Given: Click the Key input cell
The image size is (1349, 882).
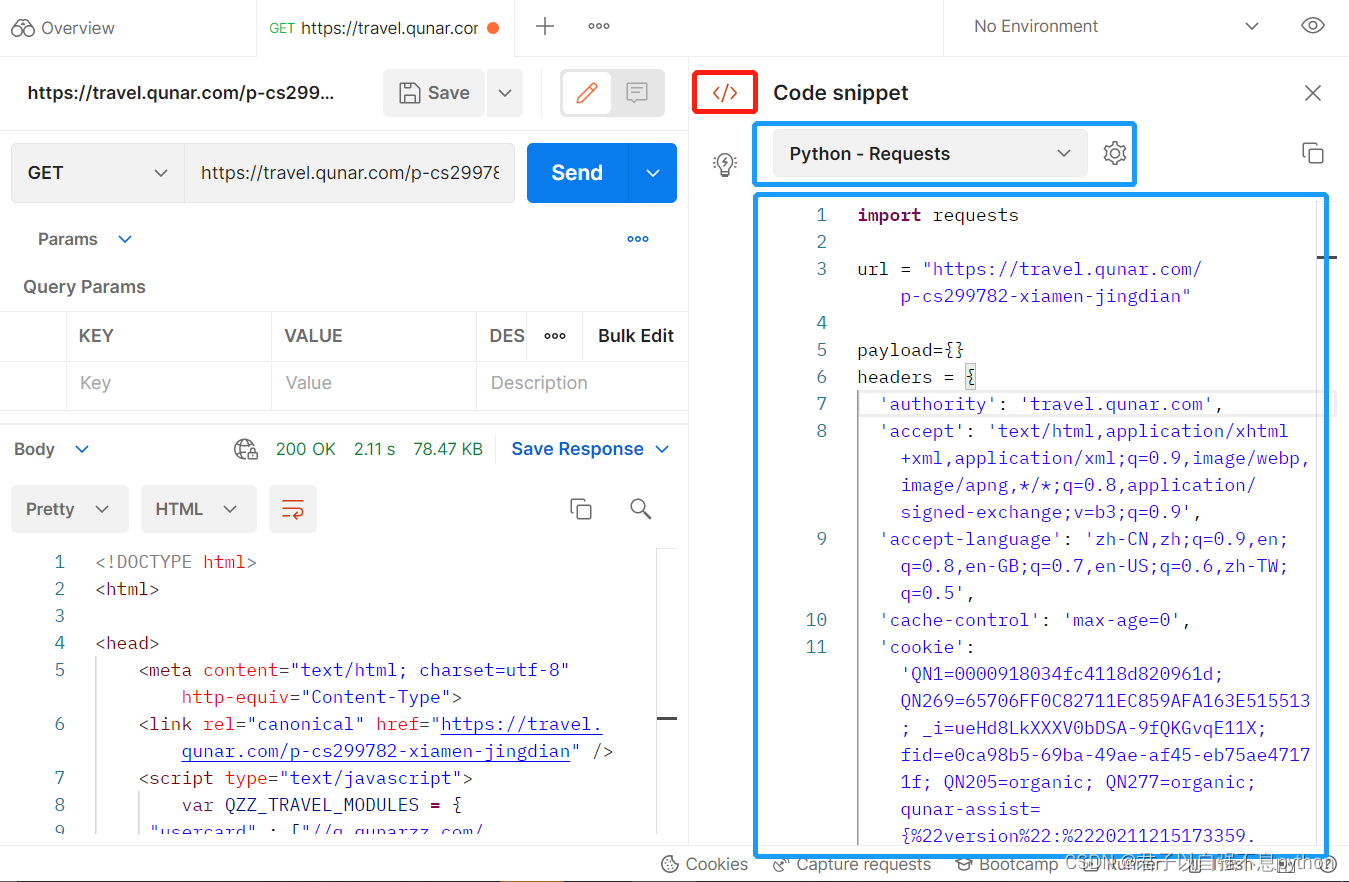Looking at the screenshot, I should (x=169, y=383).
